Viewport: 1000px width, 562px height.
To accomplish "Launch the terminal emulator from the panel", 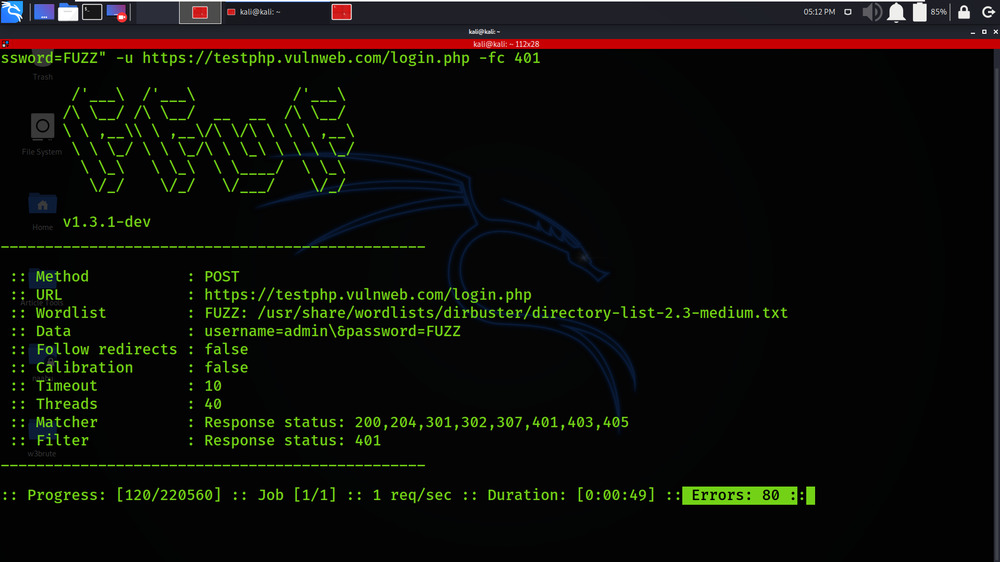I will 92,12.
